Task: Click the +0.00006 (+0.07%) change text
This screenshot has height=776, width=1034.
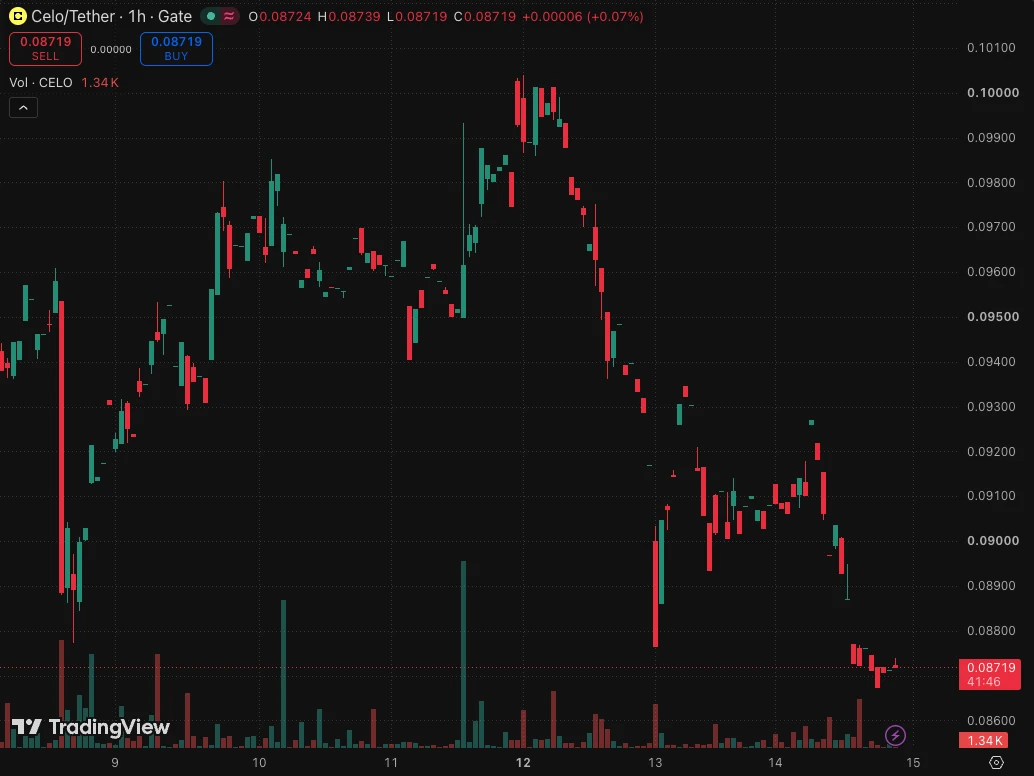Action: tap(583, 16)
